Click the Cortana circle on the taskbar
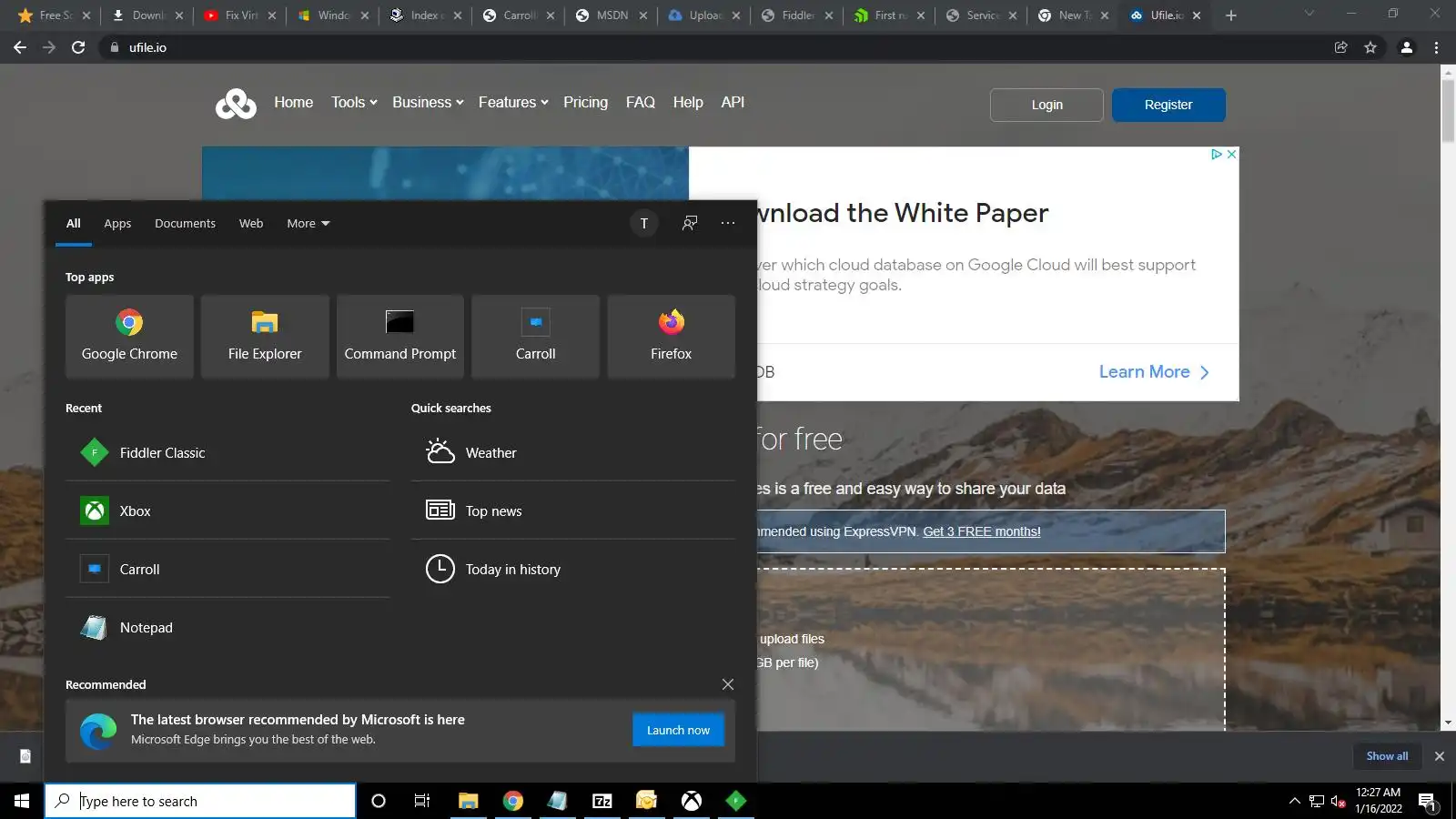This screenshot has height=819, width=1456. click(x=379, y=801)
